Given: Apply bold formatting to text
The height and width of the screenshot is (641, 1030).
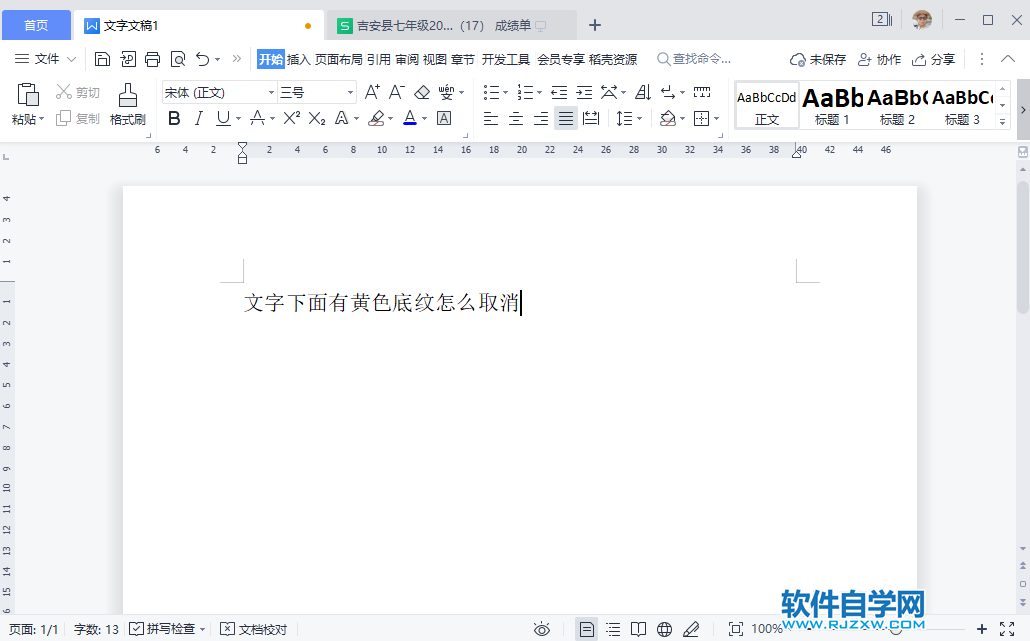Looking at the screenshot, I should 174,119.
